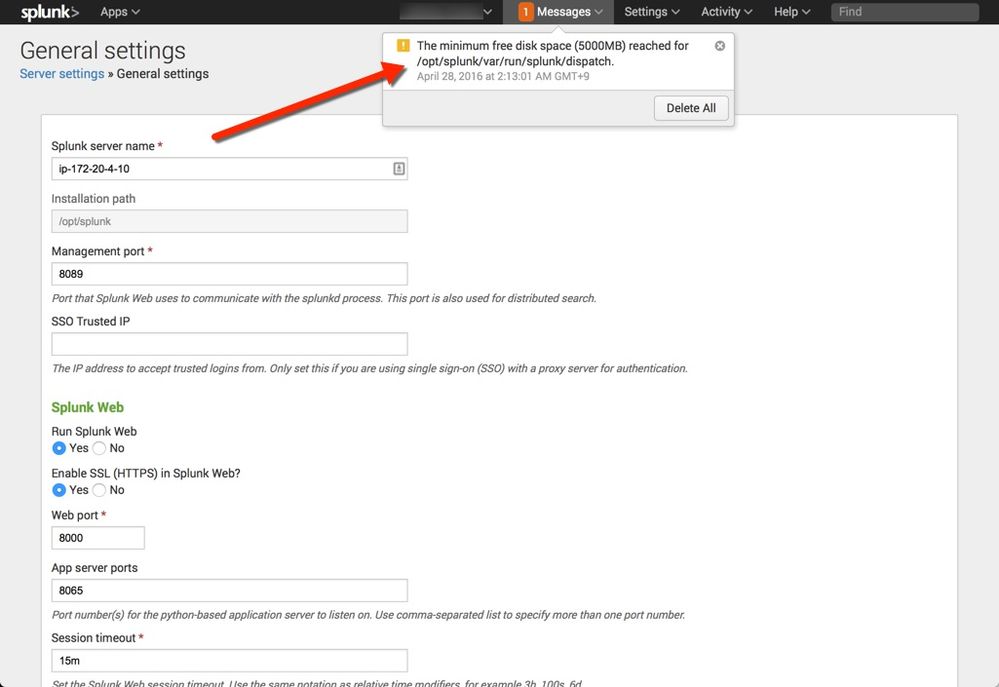The width and height of the screenshot is (999, 687).
Task: Click the Installation path field
Action: pos(229,221)
